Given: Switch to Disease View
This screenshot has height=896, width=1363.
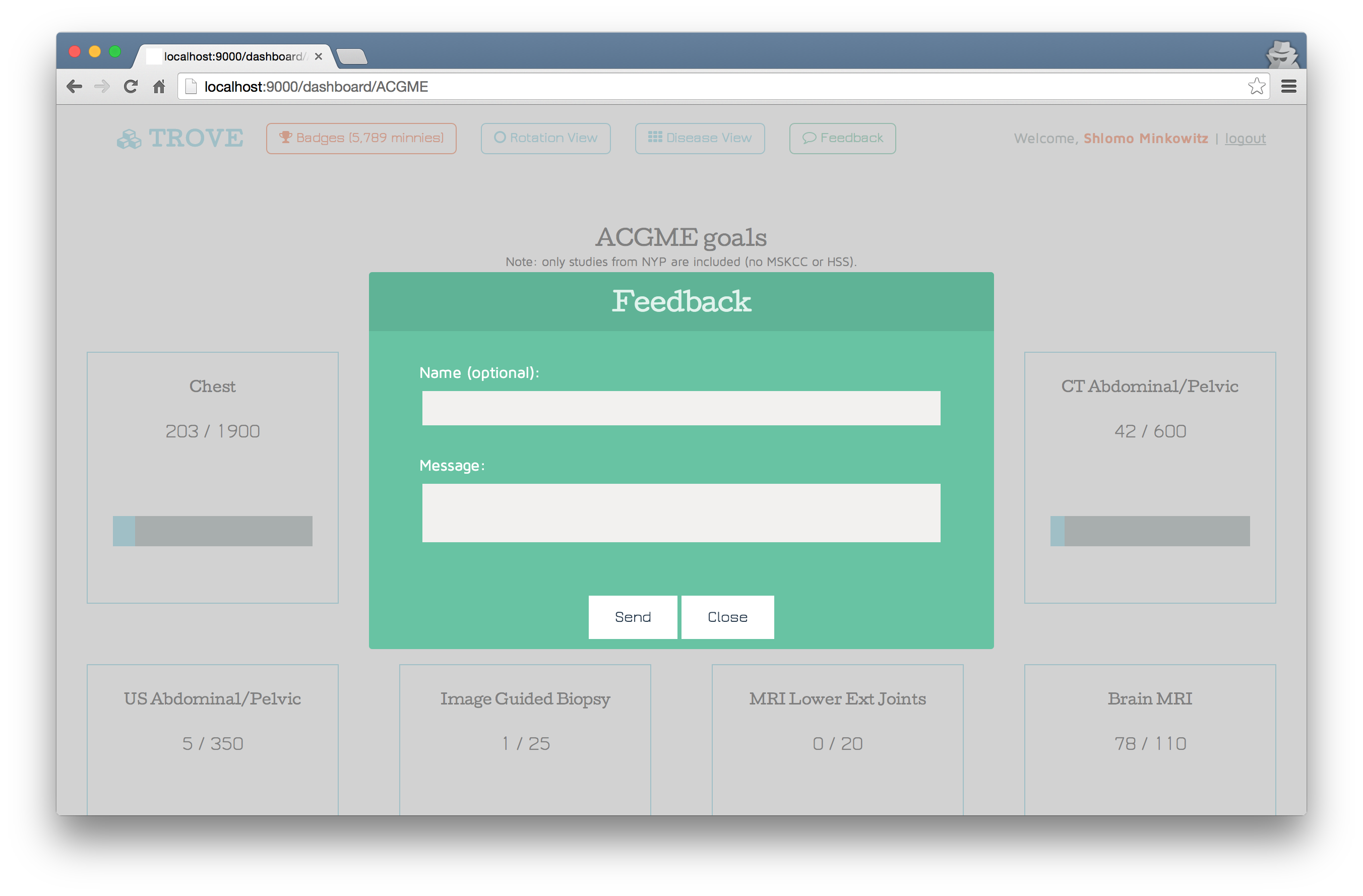Looking at the screenshot, I should [699, 138].
